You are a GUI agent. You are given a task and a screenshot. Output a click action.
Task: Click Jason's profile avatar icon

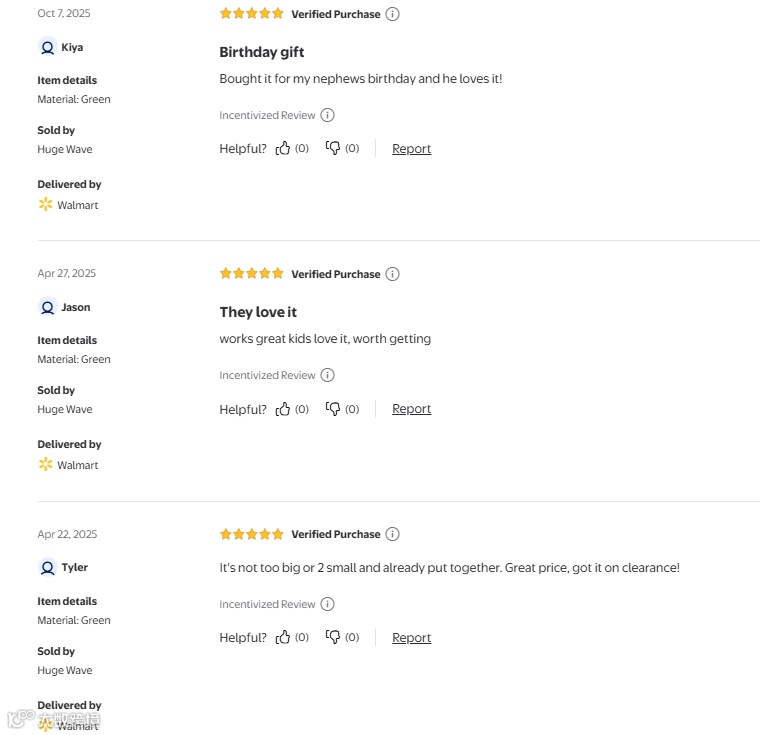47,307
